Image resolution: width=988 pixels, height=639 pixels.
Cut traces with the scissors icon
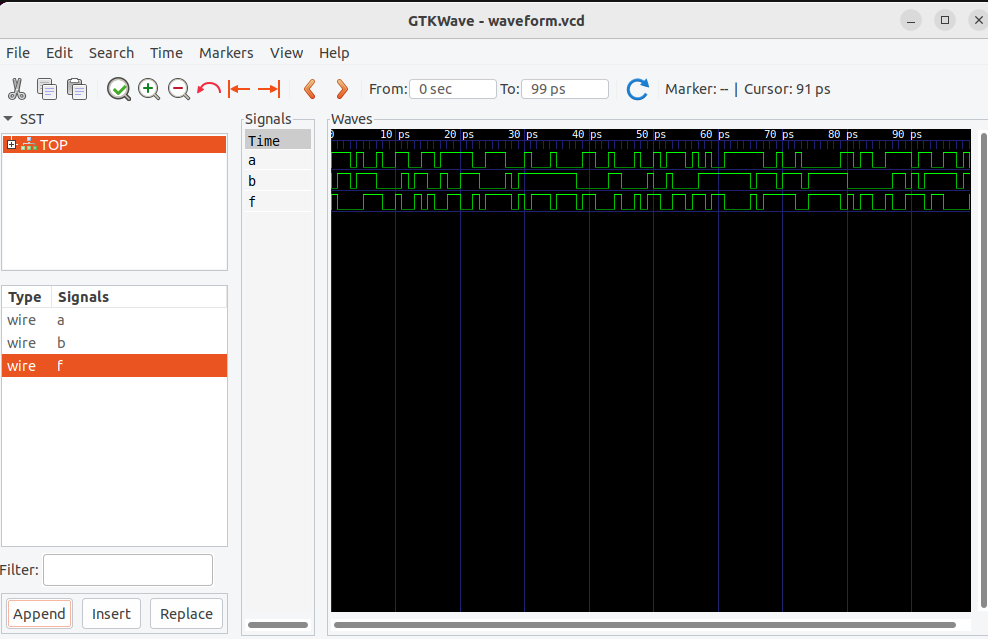(x=17, y=88)
